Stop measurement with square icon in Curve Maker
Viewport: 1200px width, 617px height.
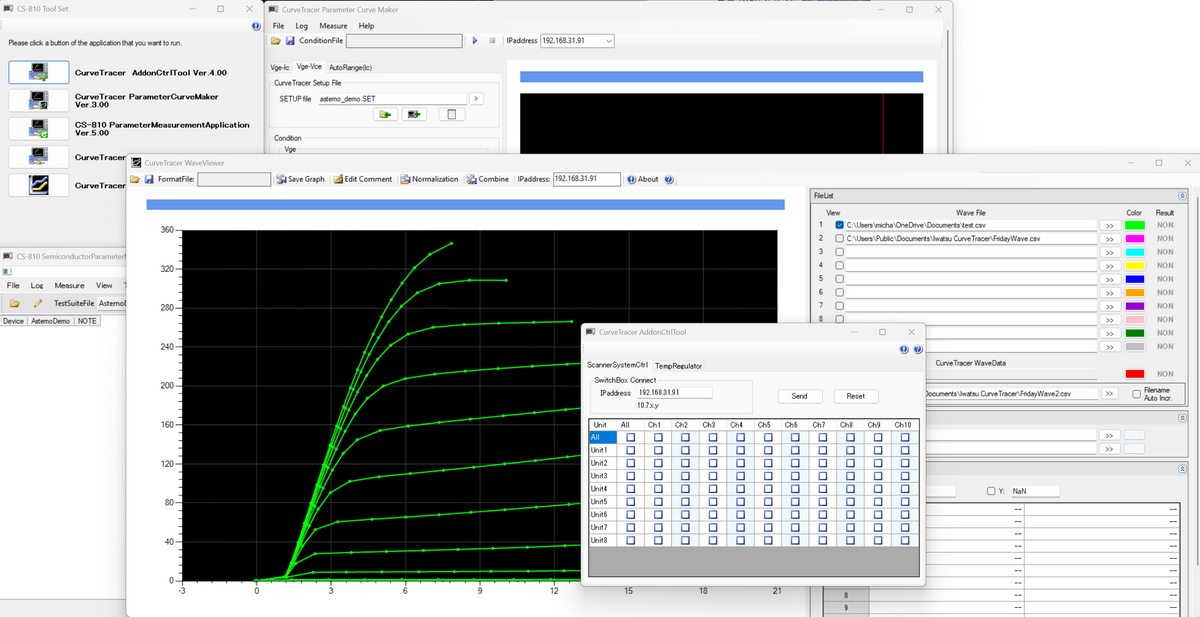492,41
